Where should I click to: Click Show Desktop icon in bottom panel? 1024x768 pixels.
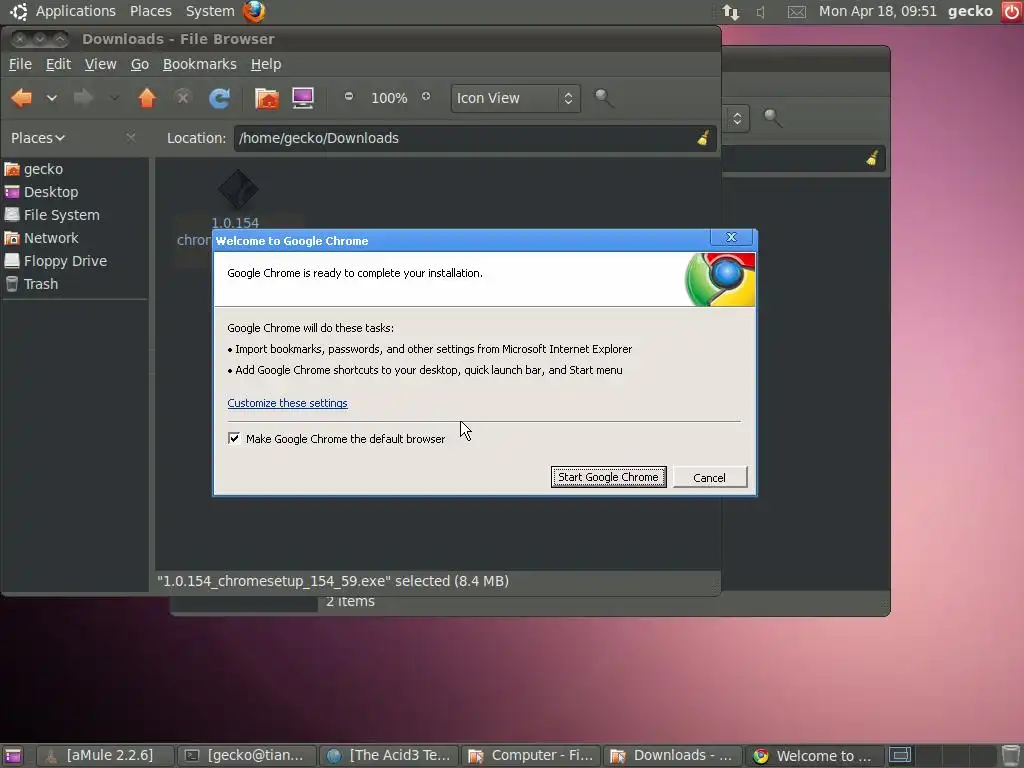12,756
